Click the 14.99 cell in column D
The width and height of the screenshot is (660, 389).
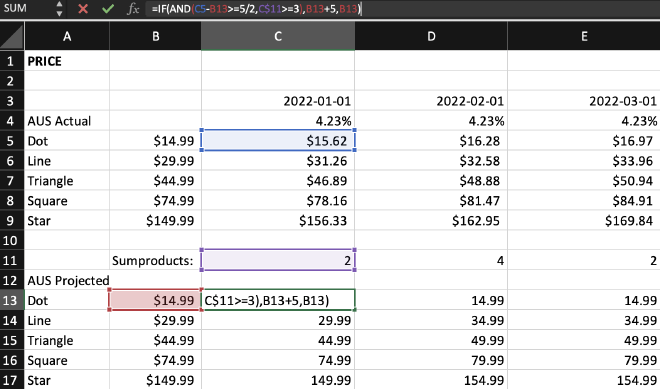pyautogui.click(x=431, y=301)
